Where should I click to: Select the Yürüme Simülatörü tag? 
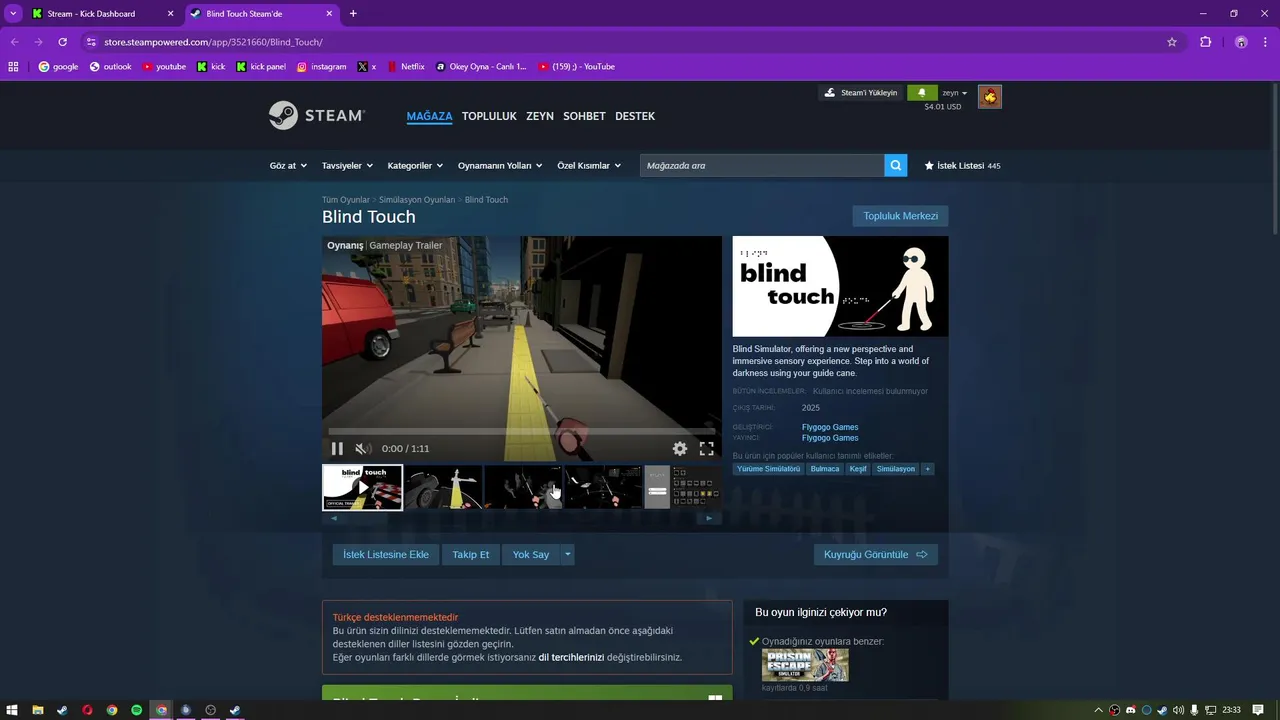(769, 469)
